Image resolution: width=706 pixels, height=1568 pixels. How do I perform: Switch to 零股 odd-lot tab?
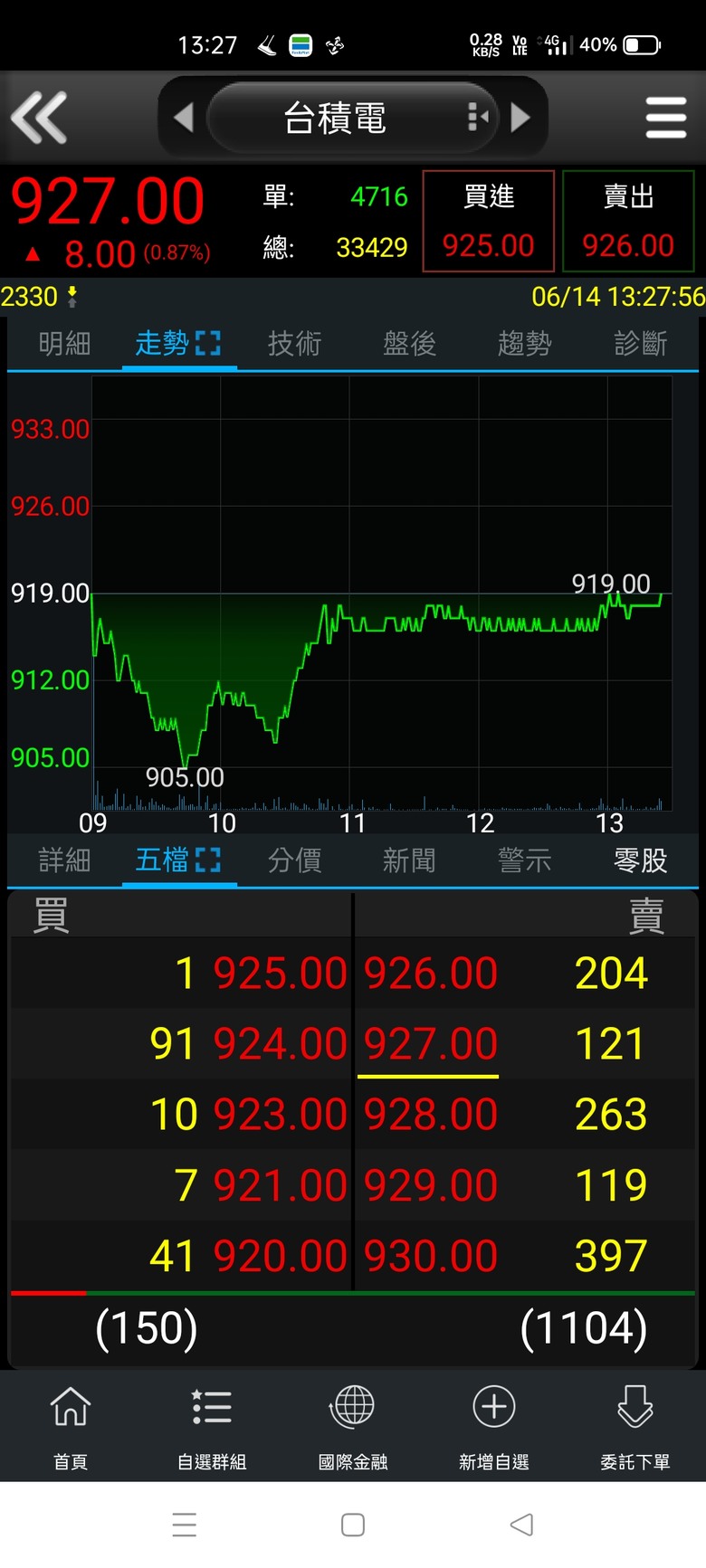[x=640, y=860]
